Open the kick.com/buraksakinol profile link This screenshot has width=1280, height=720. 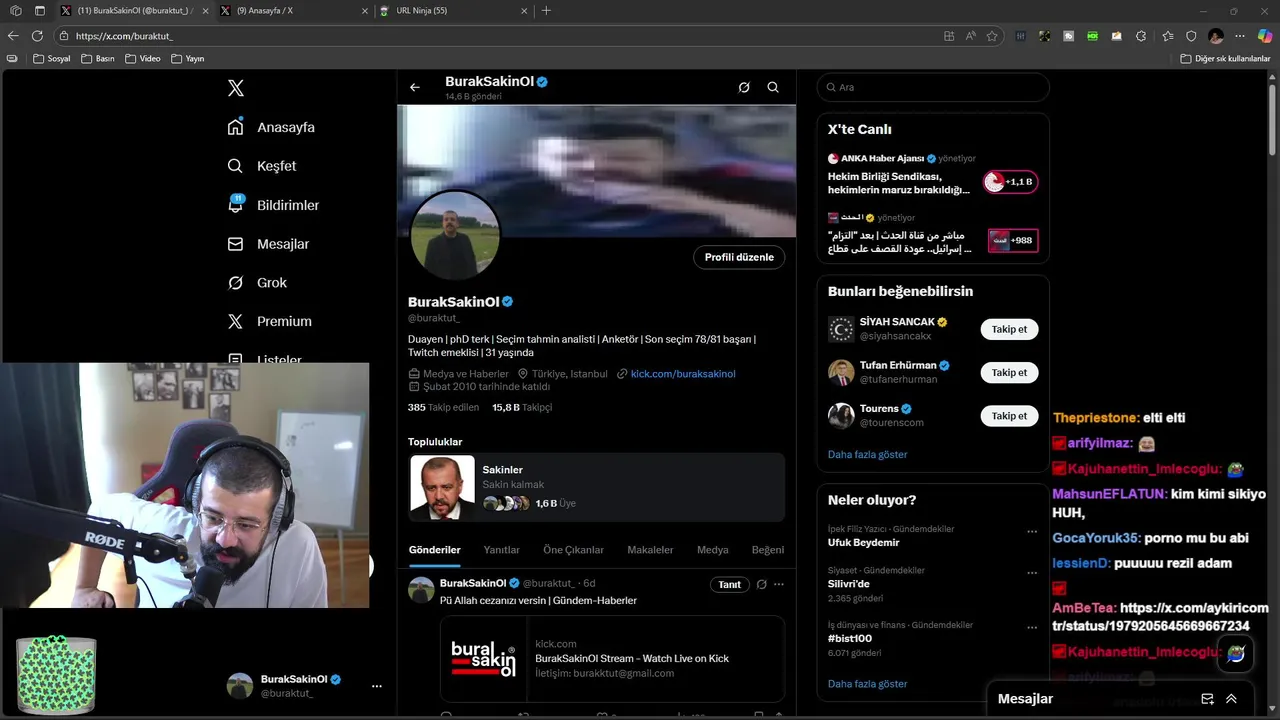[683, 374]
